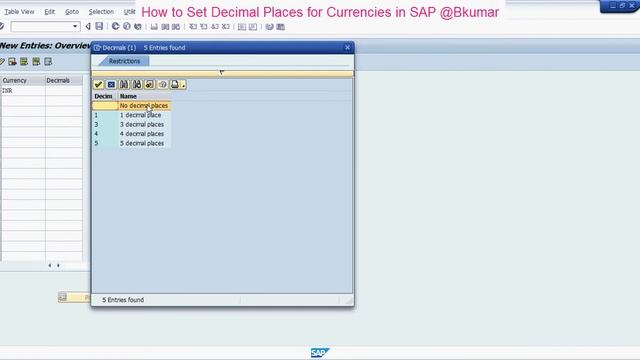
Task: Click the greyed information icon in popup toolbar
Action: point(162,84)
